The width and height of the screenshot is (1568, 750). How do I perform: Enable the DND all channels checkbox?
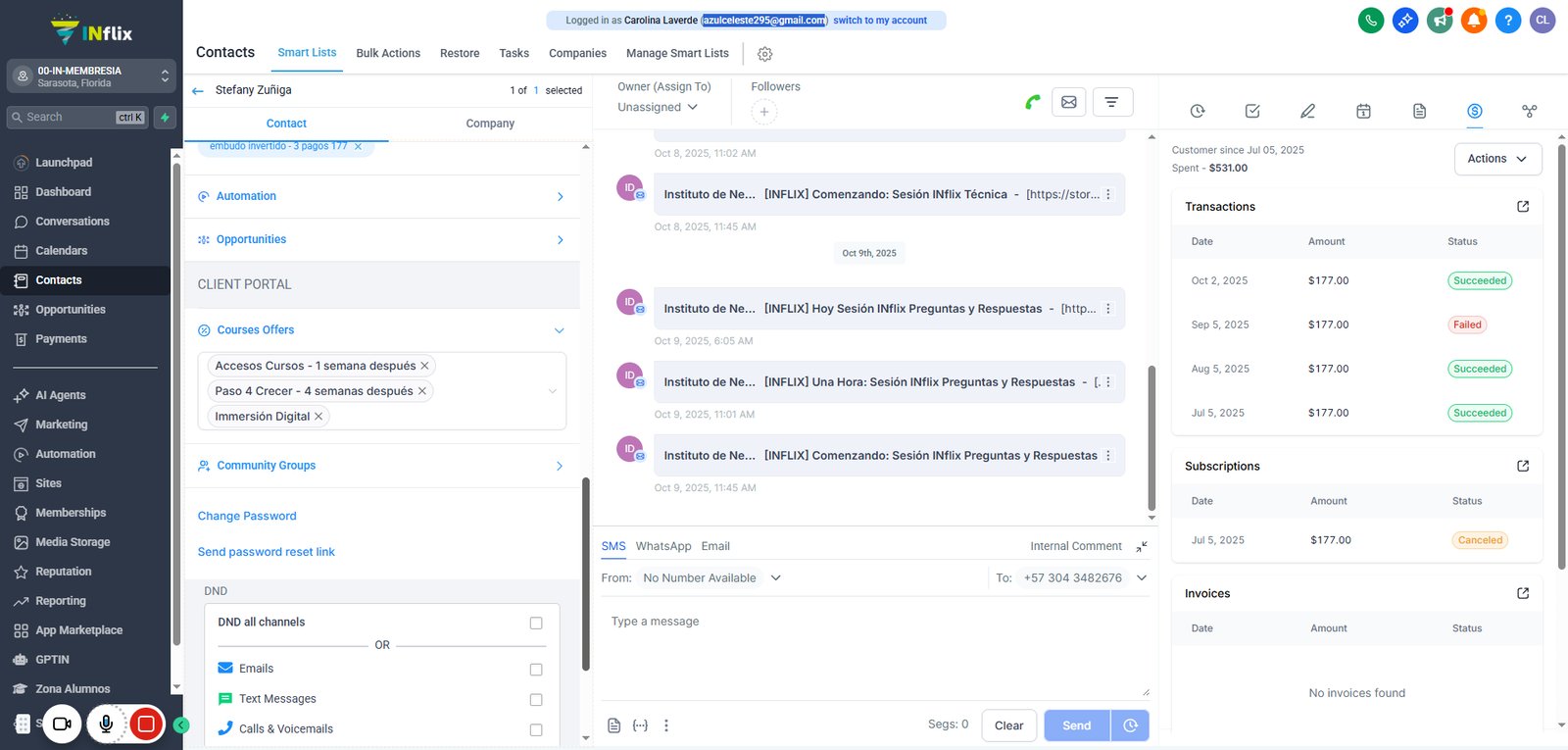point(536,623)
